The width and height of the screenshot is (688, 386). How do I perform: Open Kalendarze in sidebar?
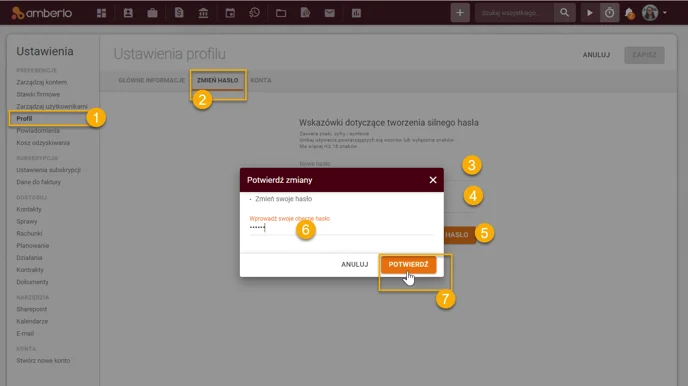click(x=32, y=322)
